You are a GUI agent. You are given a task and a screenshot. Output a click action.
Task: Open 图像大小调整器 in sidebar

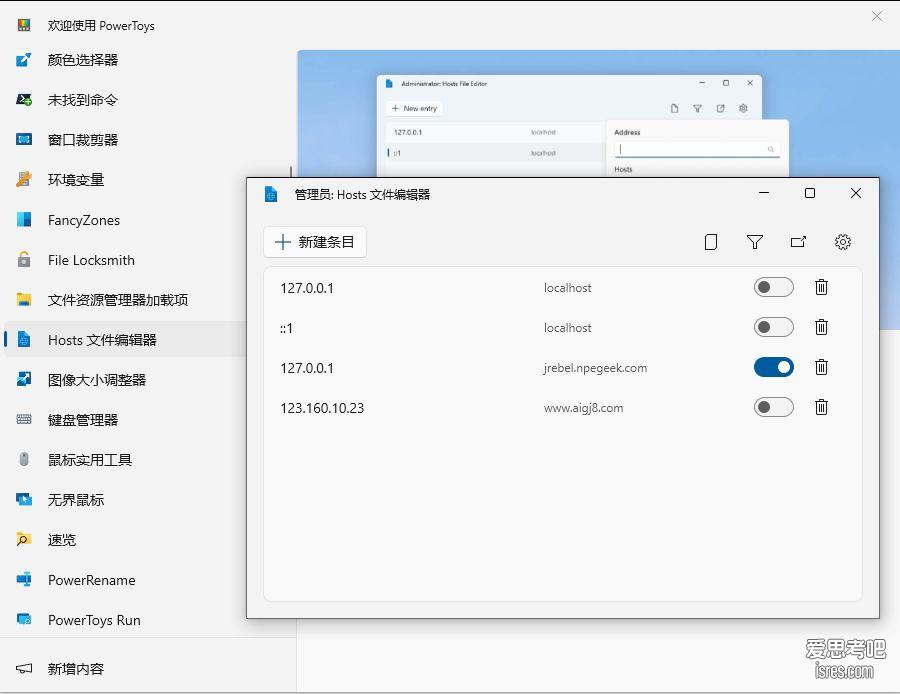(x=96, y=380)
